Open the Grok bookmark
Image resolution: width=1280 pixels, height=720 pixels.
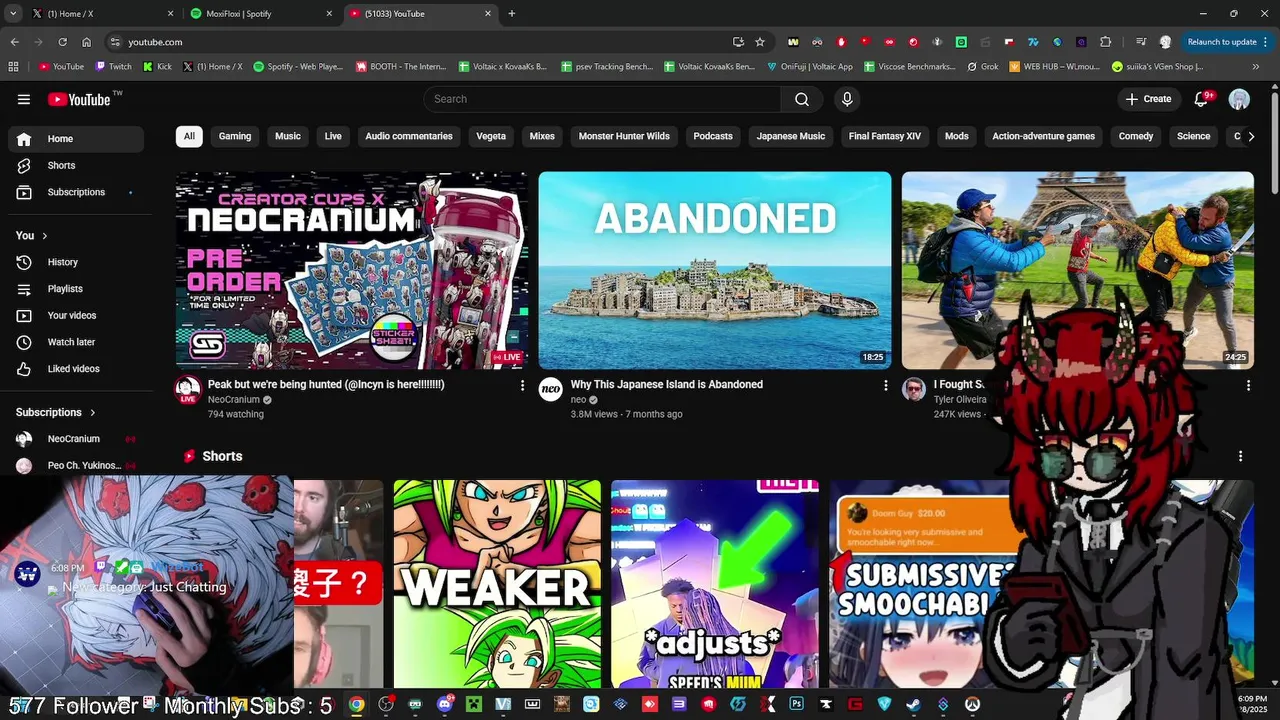coord(983,67)
